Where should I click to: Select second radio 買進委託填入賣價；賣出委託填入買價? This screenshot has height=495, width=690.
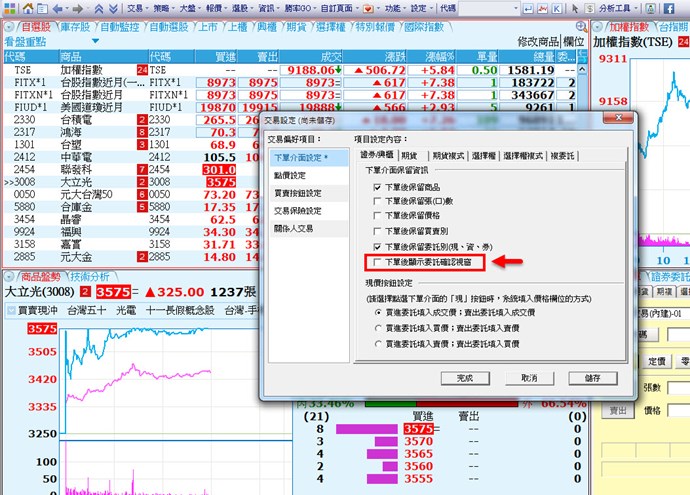click(374, 328)
